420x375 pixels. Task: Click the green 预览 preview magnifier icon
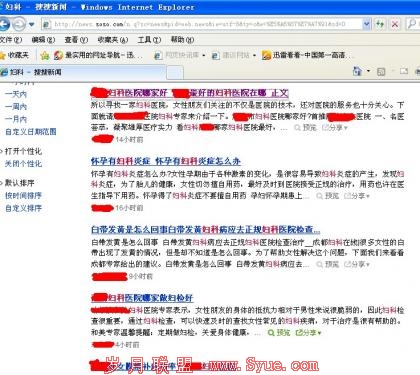point(271,333)
